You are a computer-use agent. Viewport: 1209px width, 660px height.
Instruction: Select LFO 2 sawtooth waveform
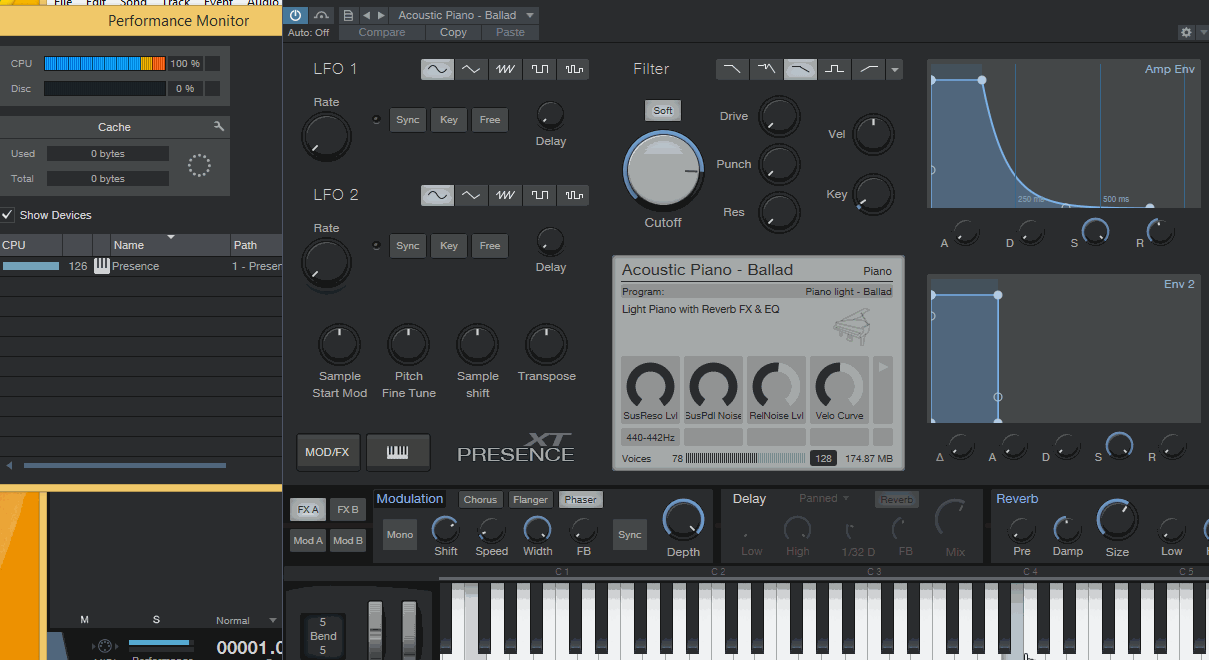point(505,195)
